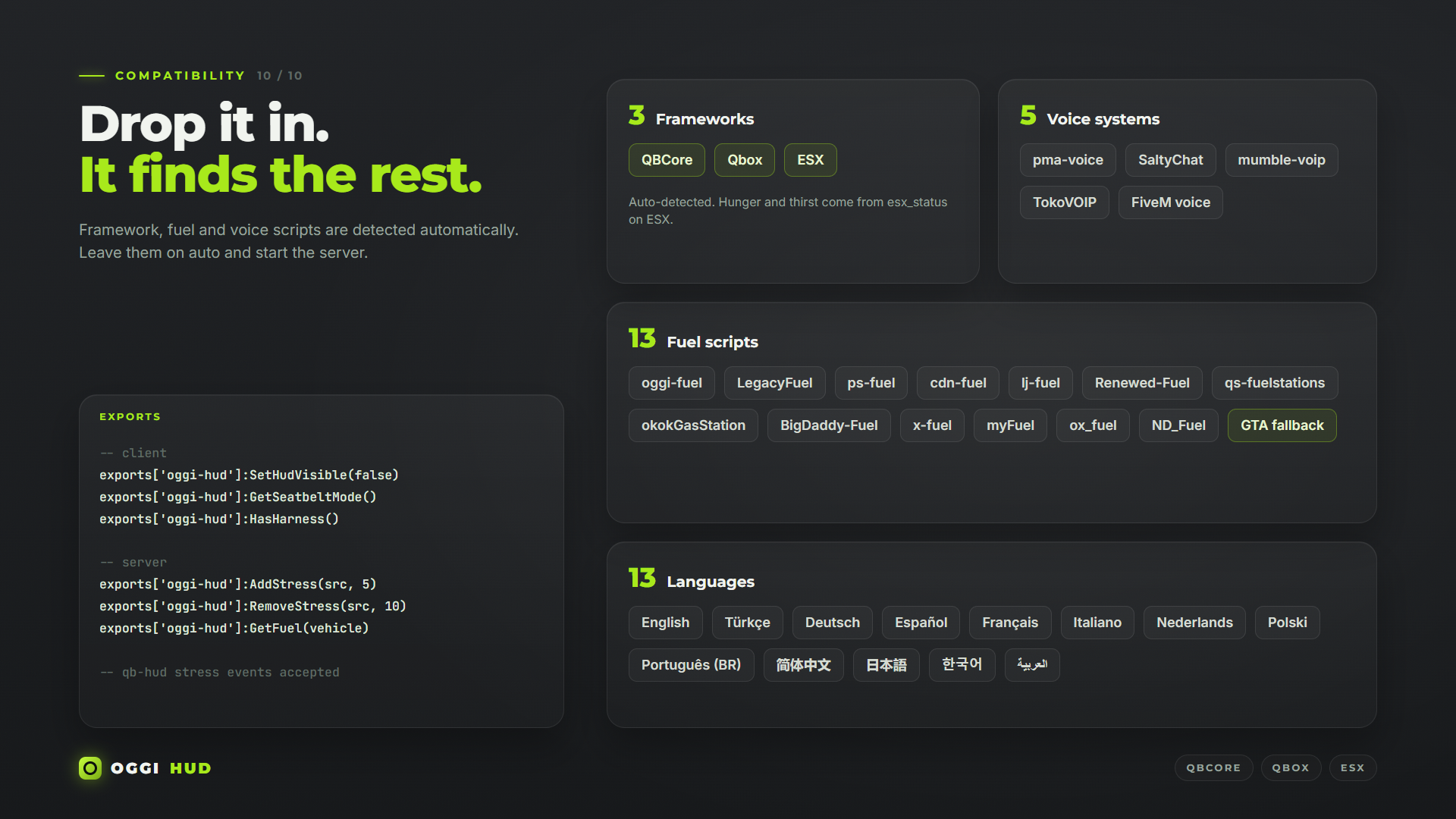Click the SetHudVisible export code line
1456x819 pixels.
coord(249,475)
